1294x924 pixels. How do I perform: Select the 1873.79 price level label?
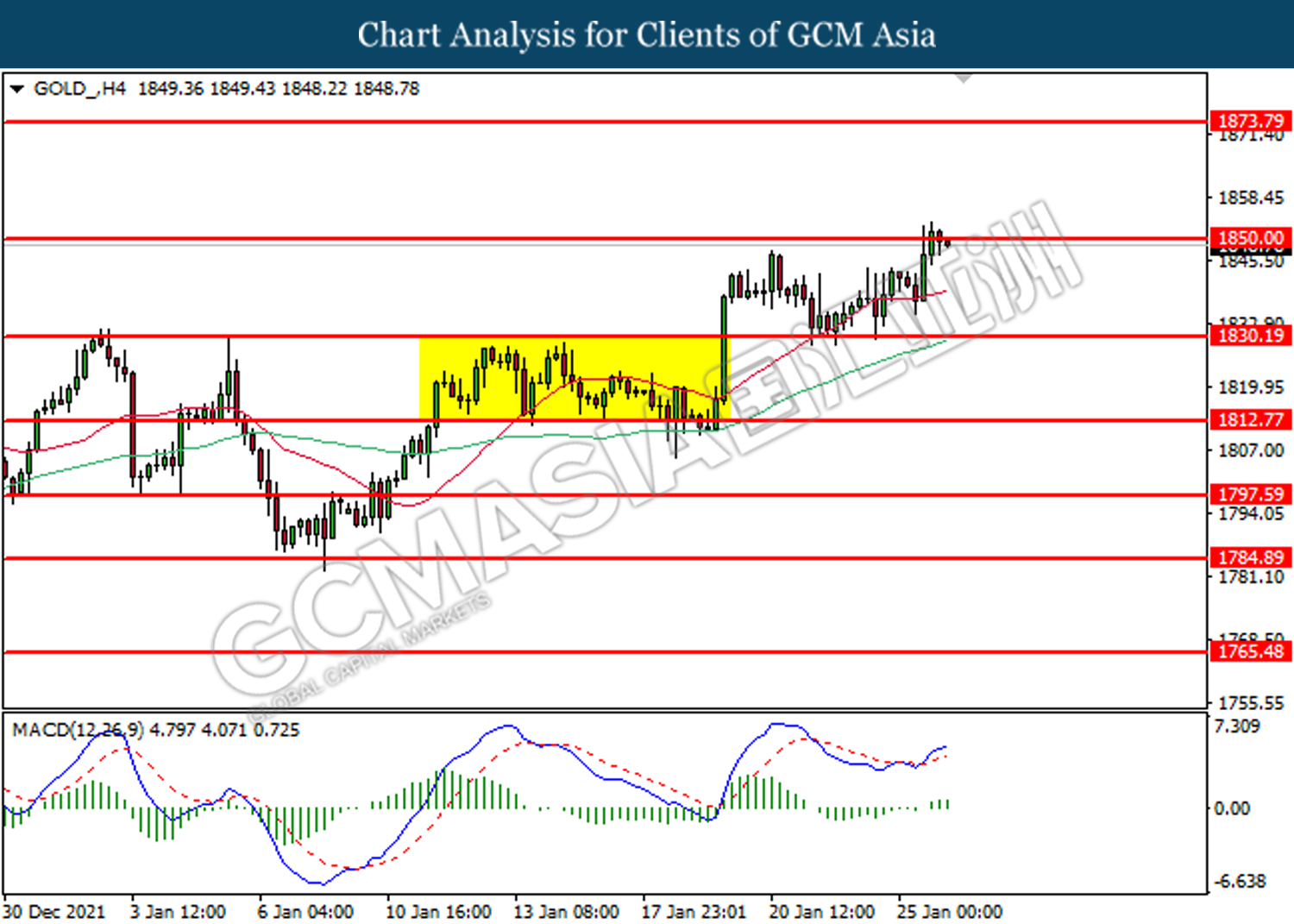click(x=1250, y=121)
